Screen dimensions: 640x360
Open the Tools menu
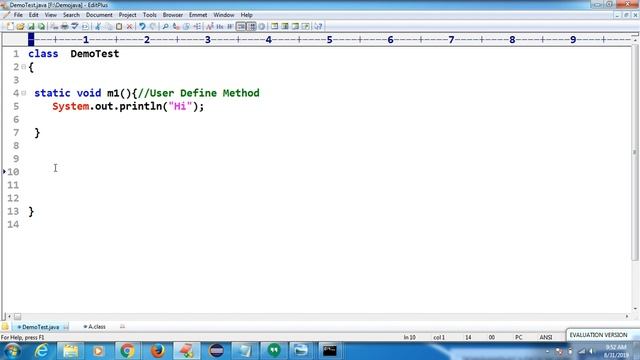click(149, 15)
